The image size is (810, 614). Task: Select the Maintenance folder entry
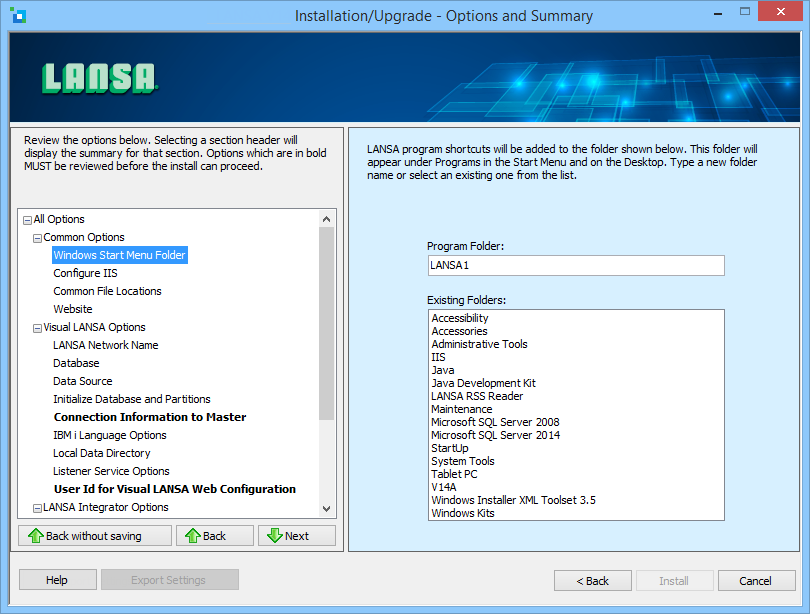461,409
